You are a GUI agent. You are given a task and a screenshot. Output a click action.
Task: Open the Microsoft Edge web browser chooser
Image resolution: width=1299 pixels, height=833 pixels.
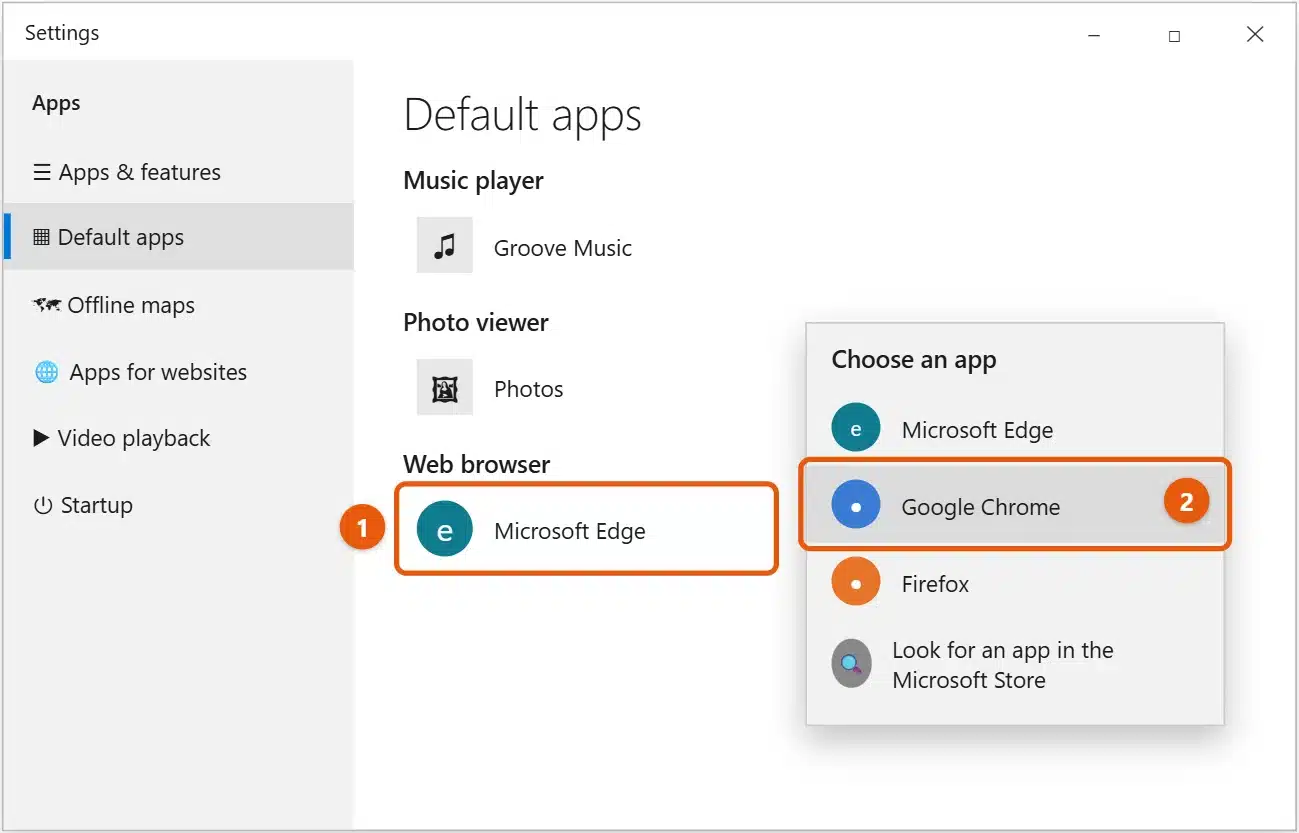(x=586, y=529)
